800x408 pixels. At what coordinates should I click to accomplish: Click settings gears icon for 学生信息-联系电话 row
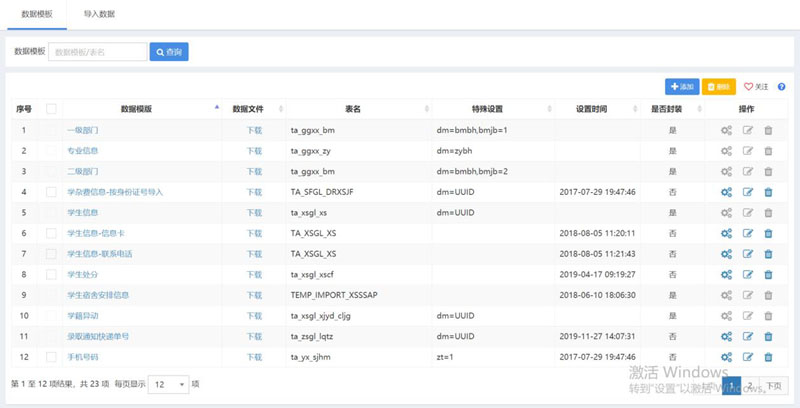point(727,254)
